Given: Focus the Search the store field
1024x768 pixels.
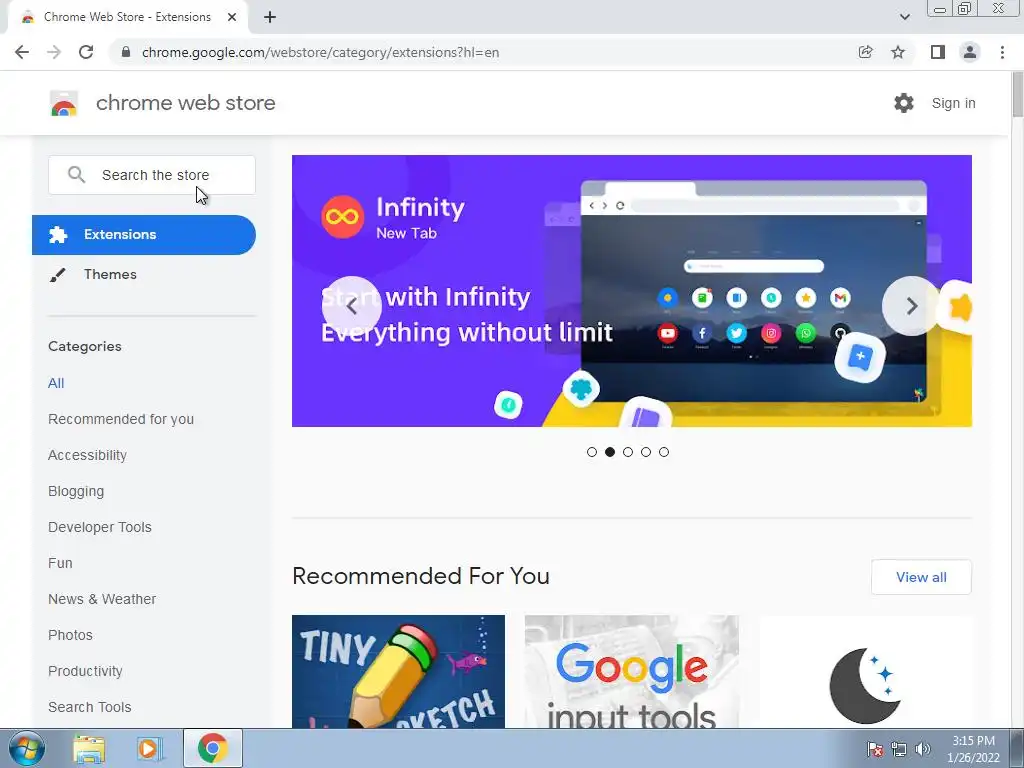Looking at the screenshot, I should click(152, 175).
